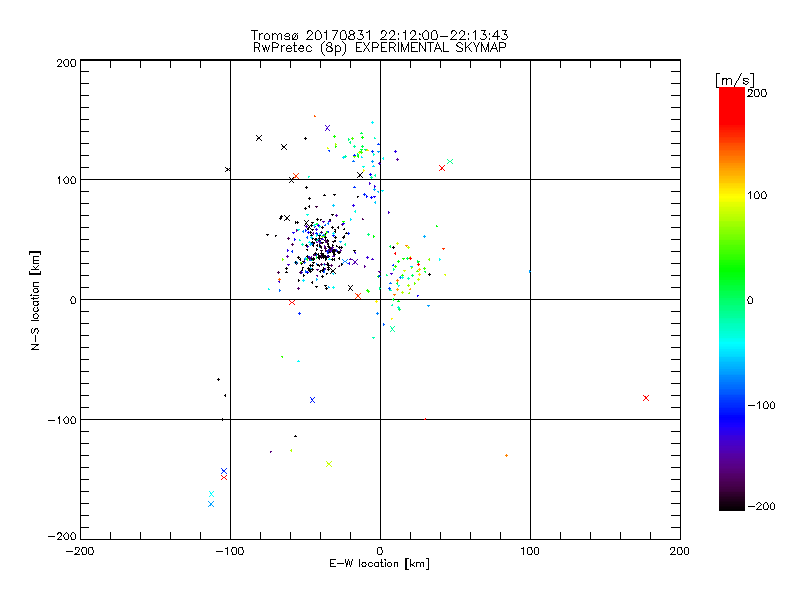The width and height of the screenshot is (800, 600).
Task: Click the colorbar '100' label
Action: 757,195
